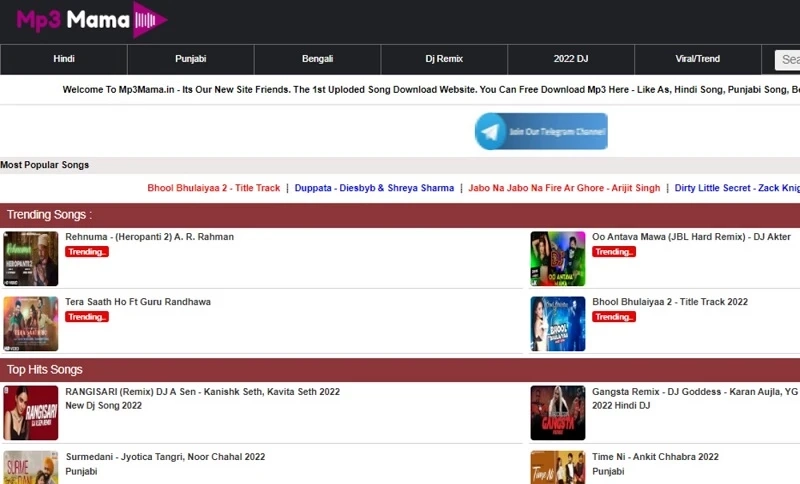This screenshot has height=484, width=800.
Task: Go to the Punjabi category
Action: coord(190,59)
